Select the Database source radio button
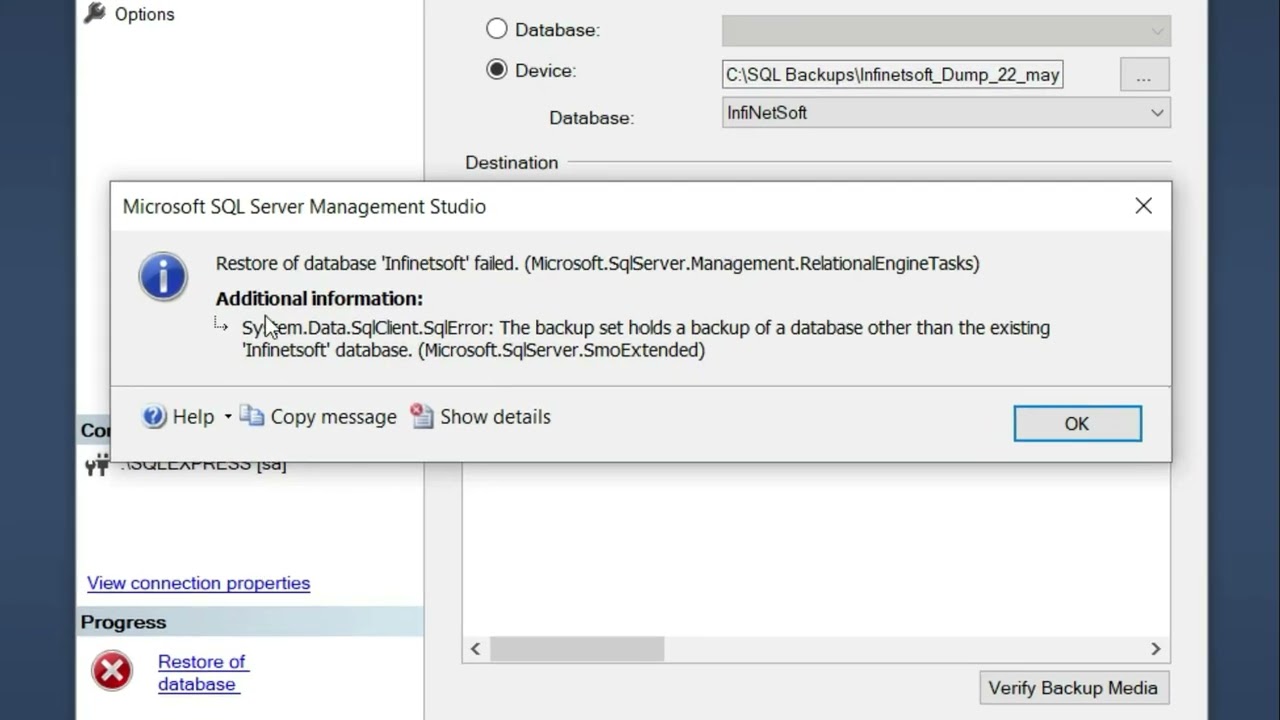 click(497, 29)
